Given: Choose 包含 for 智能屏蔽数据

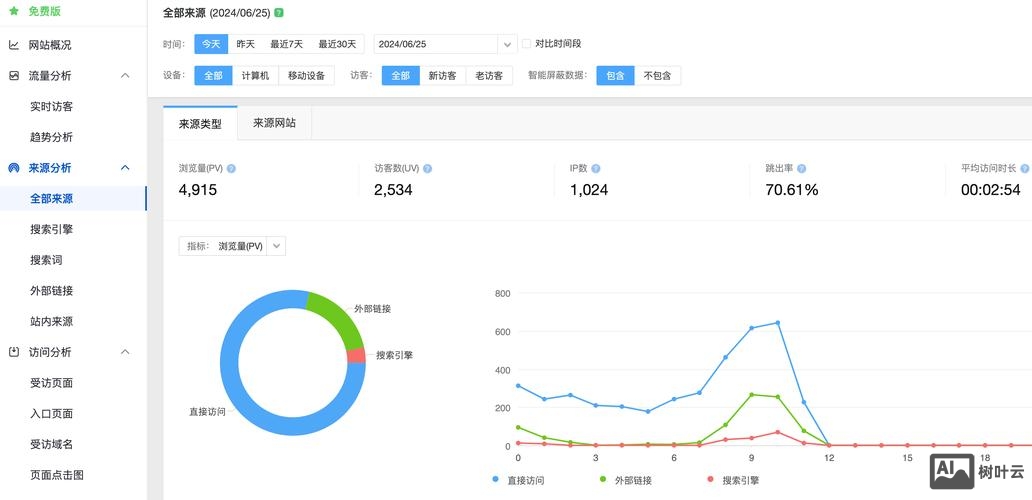Looking at the screenshot, I should point(615,76).
